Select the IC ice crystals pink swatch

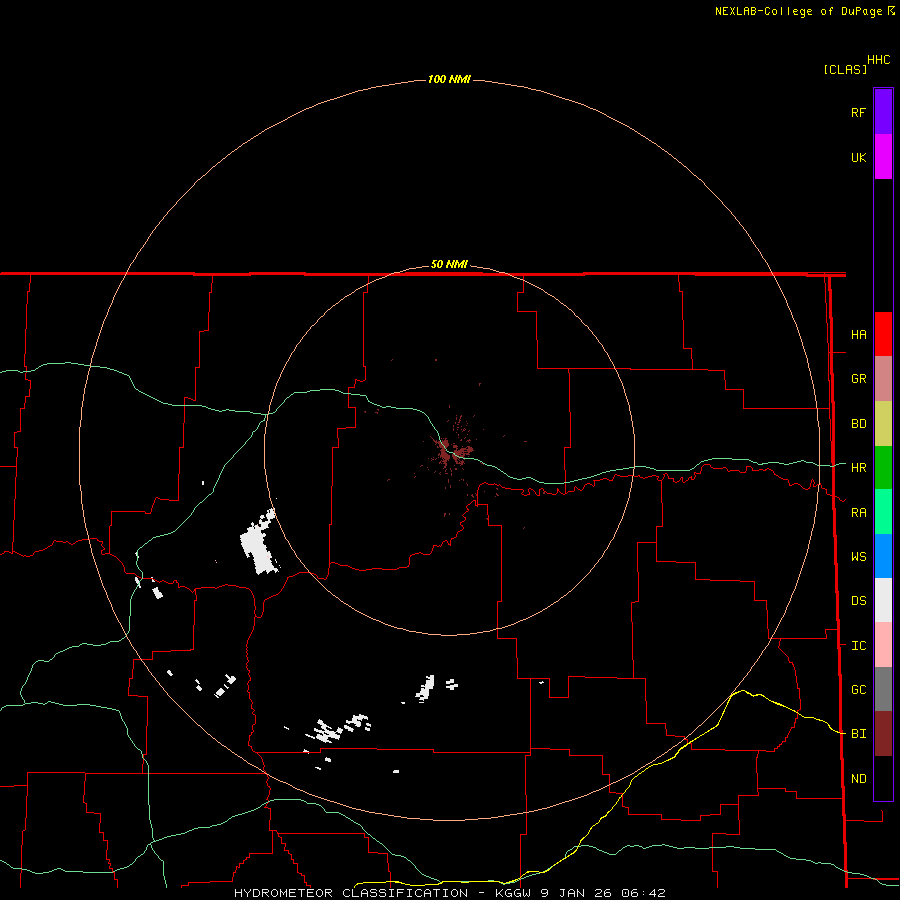883,645
